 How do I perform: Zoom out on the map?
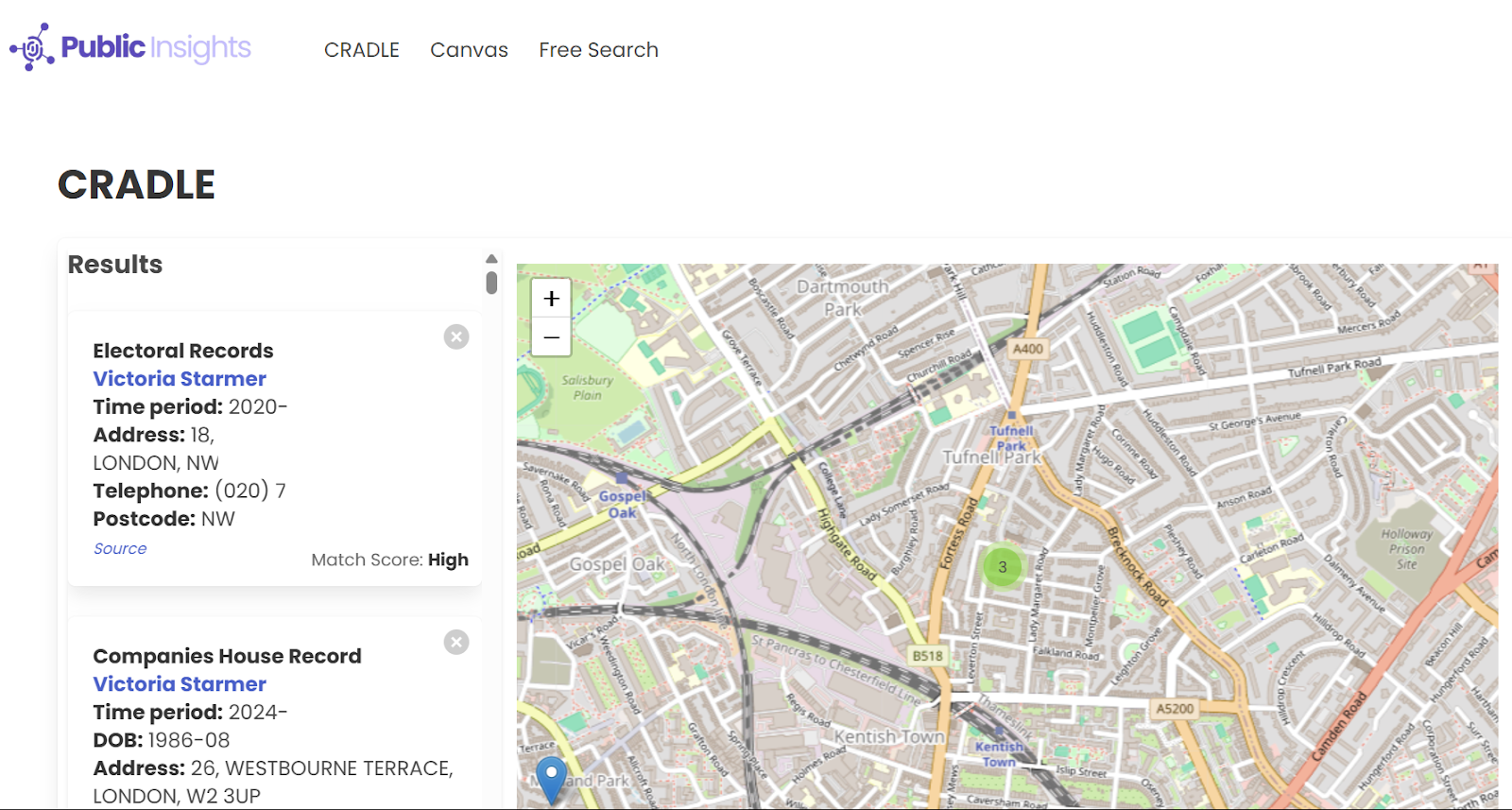[551, 337]
